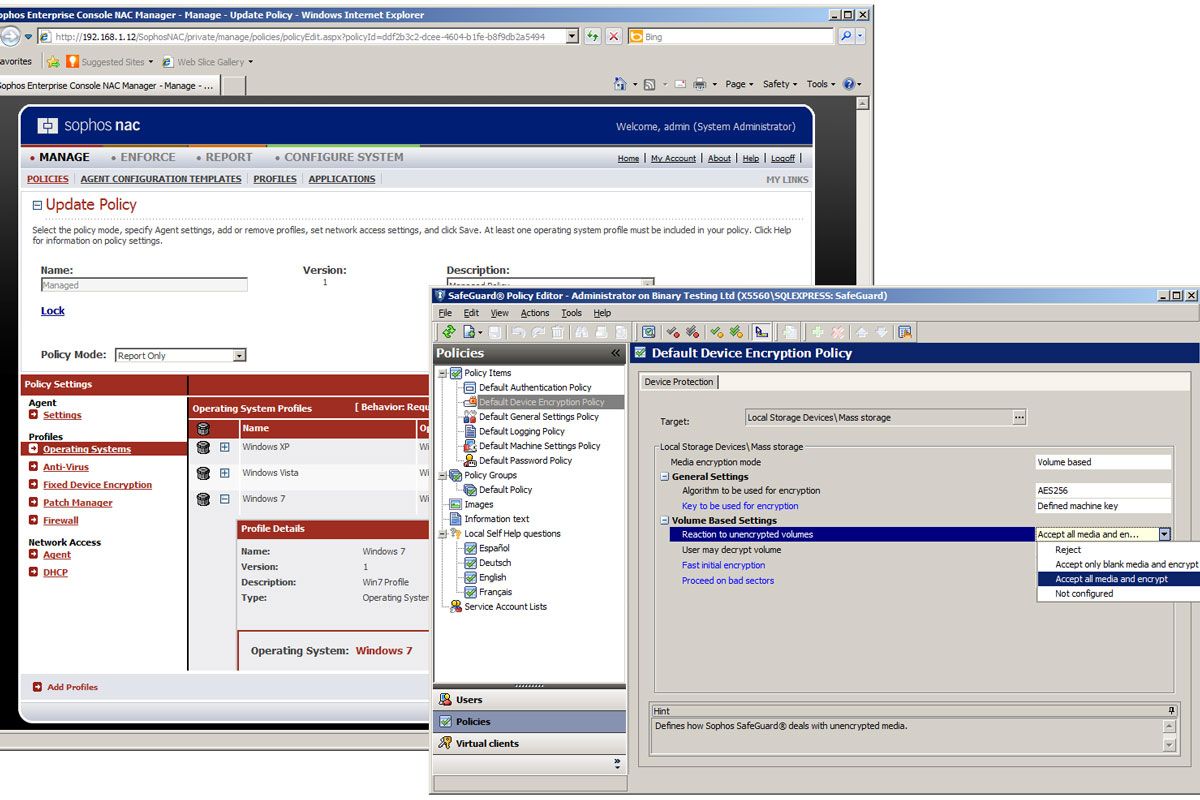This screenshot has width=1200, height=800.
Task: Click the delete trash icon in SafeGuard toolbar
Action: [x=557, y=332]
